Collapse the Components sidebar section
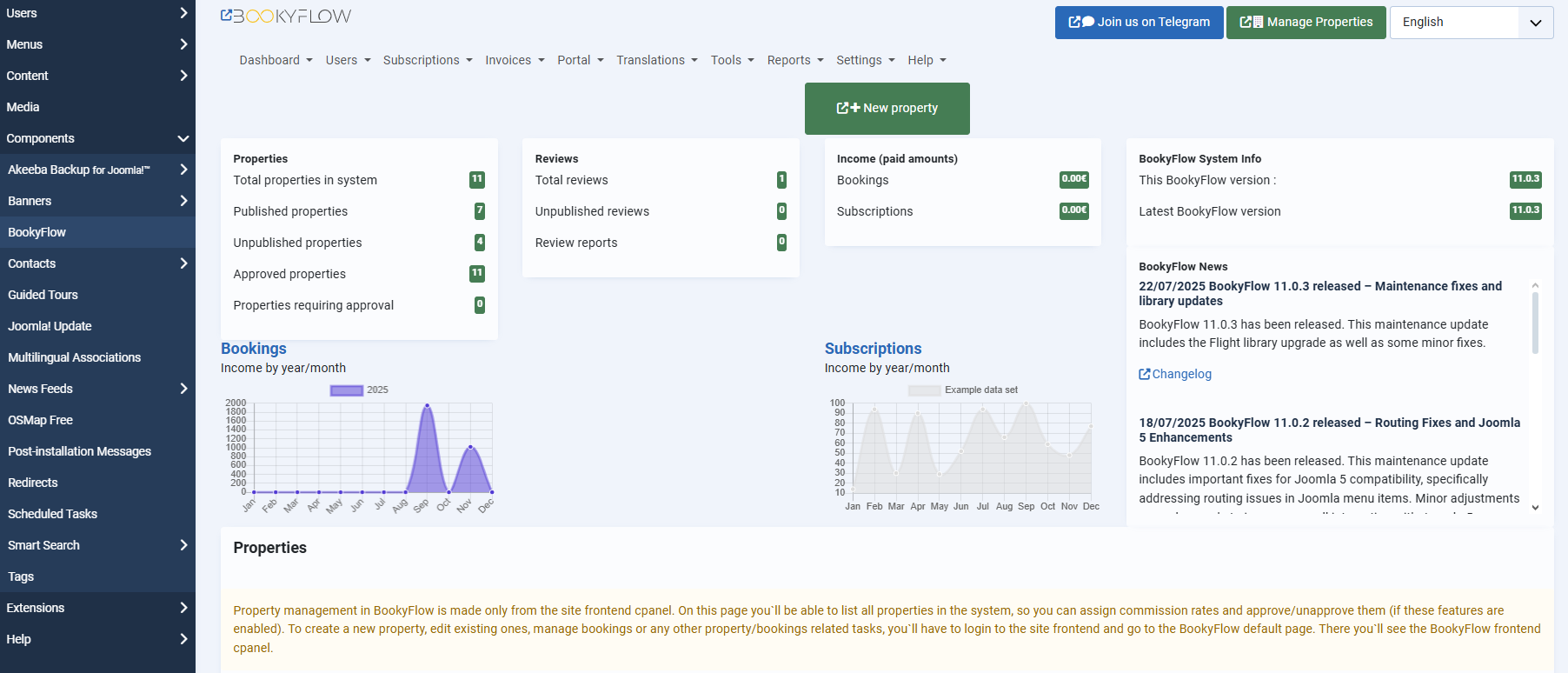Image resolution: width=1568 pixels, height=673 pixels. pyautogui.click(x=183, y=138)
